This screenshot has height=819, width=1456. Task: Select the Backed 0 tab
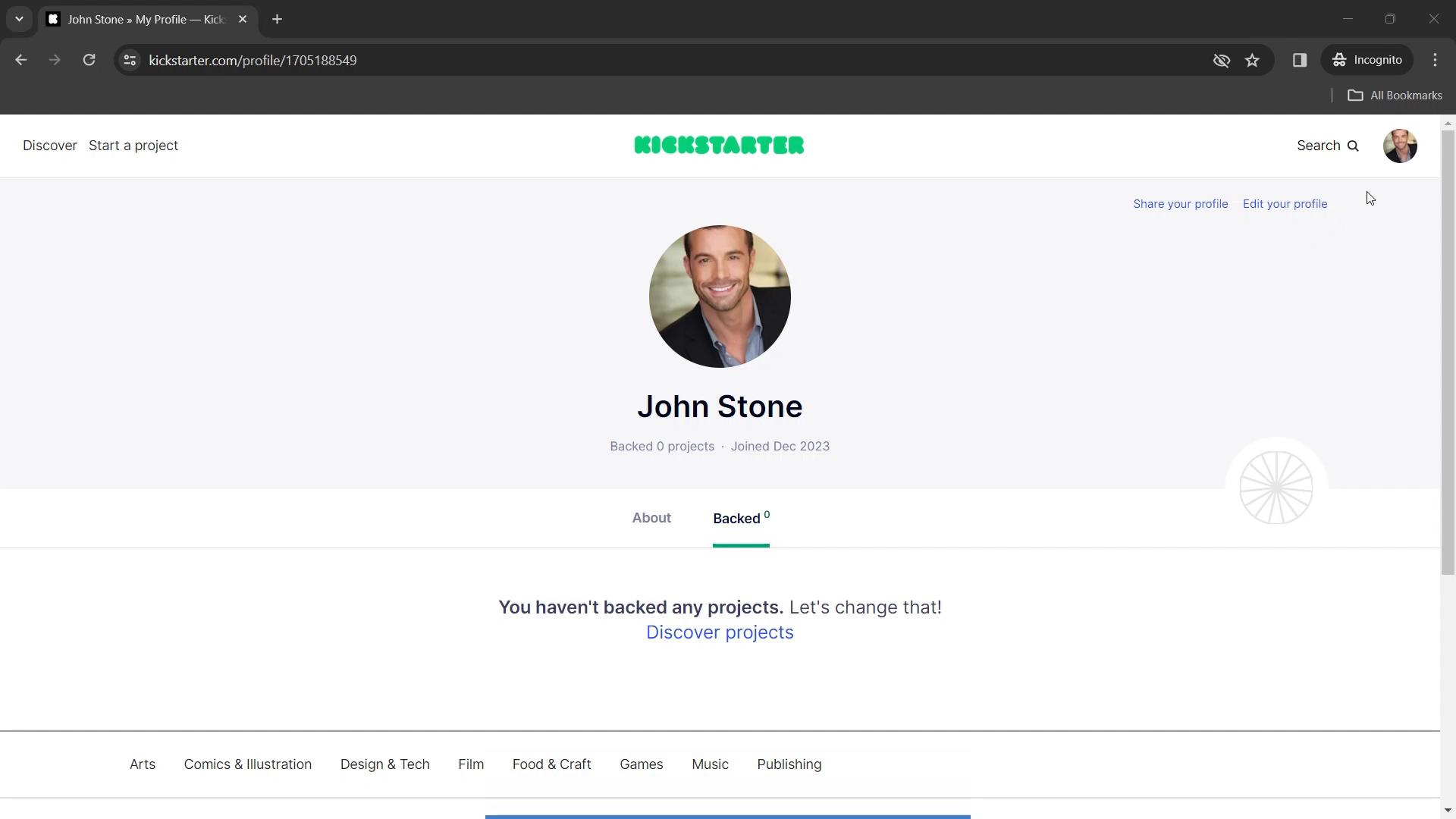tap(741, 518)
